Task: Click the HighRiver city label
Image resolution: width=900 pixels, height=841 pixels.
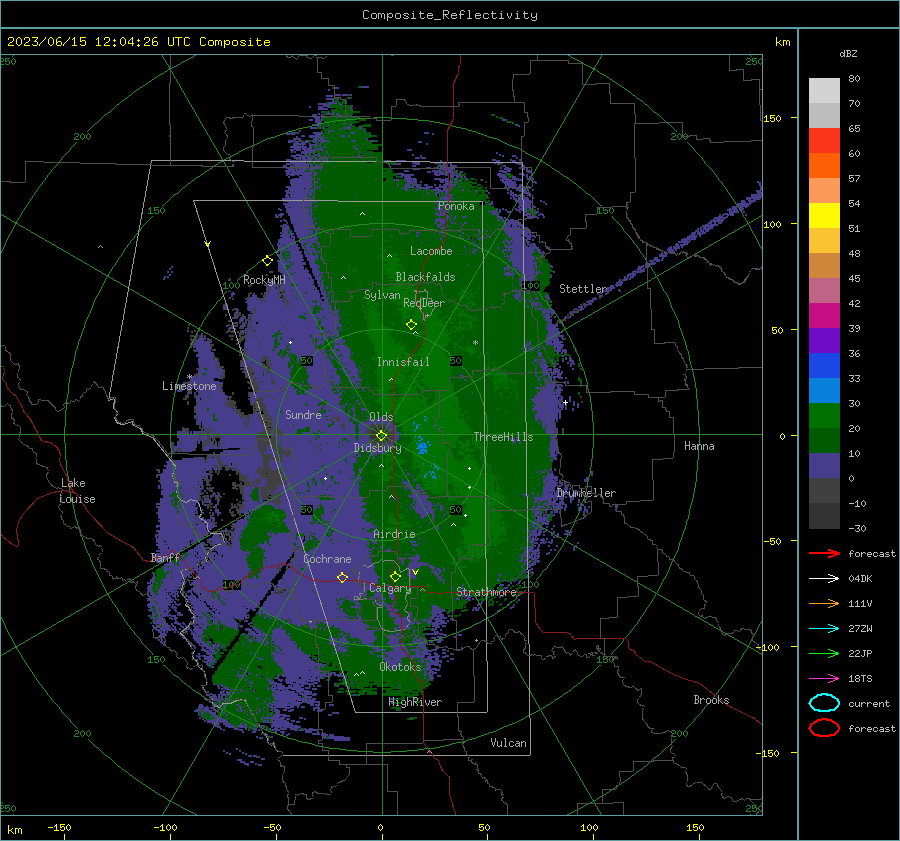Action: click(415, 702)
